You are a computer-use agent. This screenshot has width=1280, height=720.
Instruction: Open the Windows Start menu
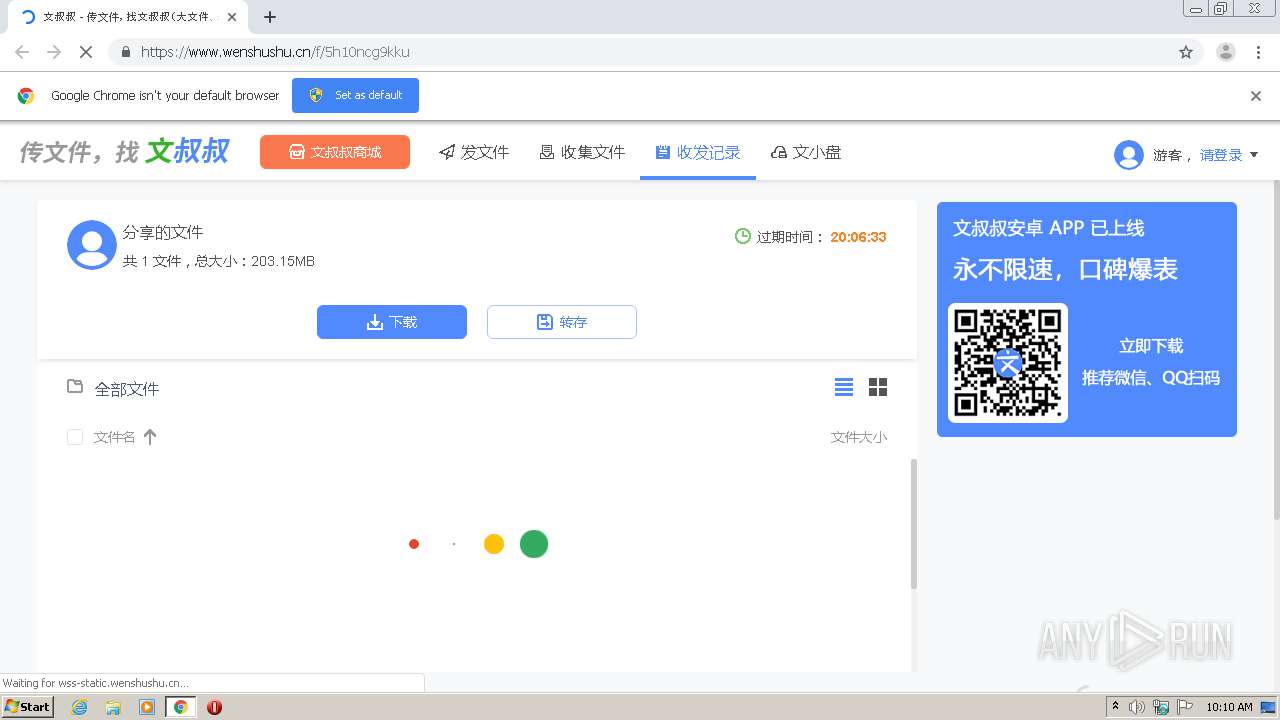click(28, 706)
